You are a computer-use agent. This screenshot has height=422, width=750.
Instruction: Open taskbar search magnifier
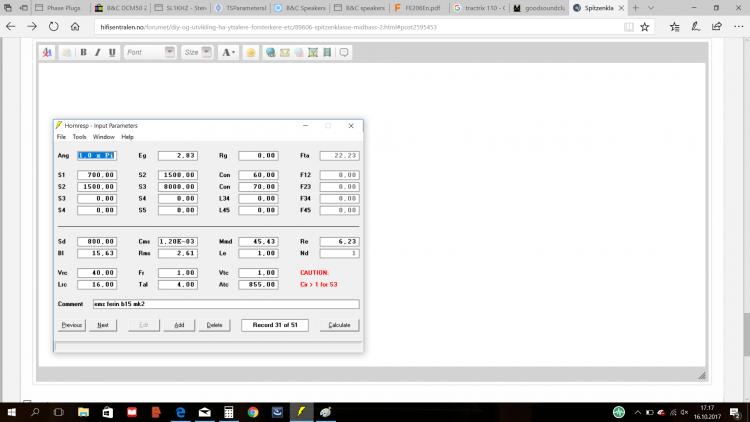(x=35, y=412)
